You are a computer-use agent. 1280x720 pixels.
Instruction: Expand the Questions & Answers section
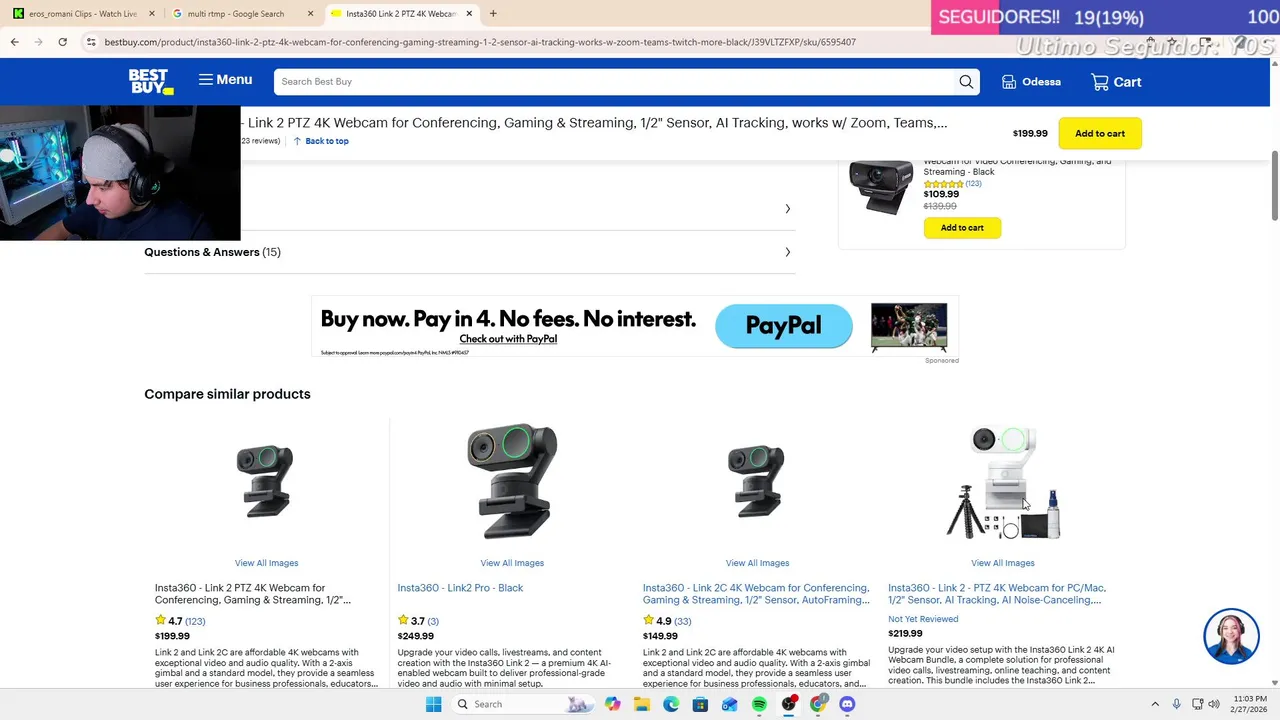point(470,252)
